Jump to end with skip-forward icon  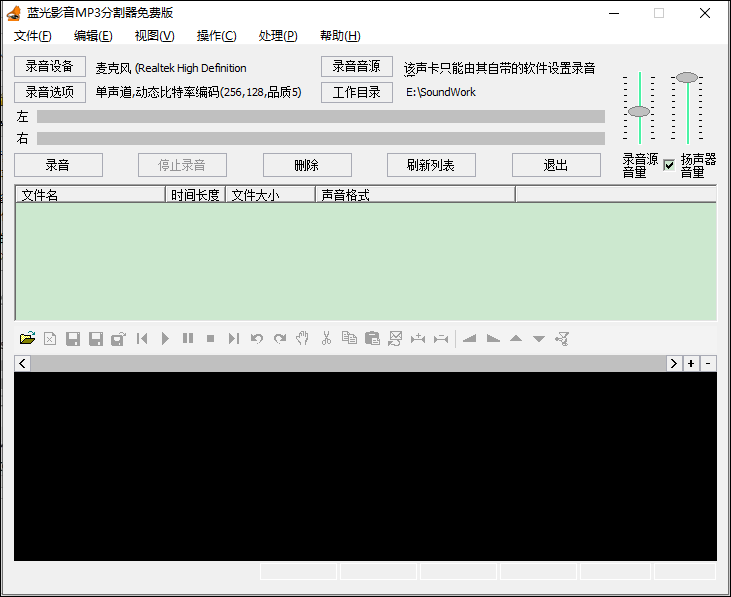click(x=234, y=338)
